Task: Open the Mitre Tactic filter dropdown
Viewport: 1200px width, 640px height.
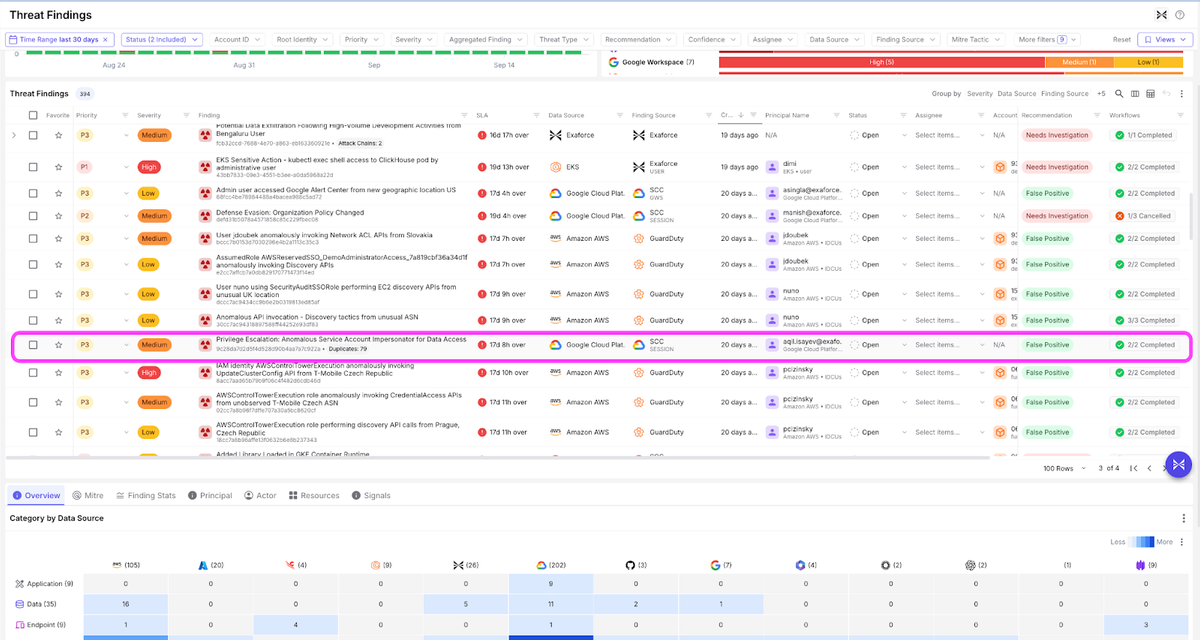Action: pos(975,40)
